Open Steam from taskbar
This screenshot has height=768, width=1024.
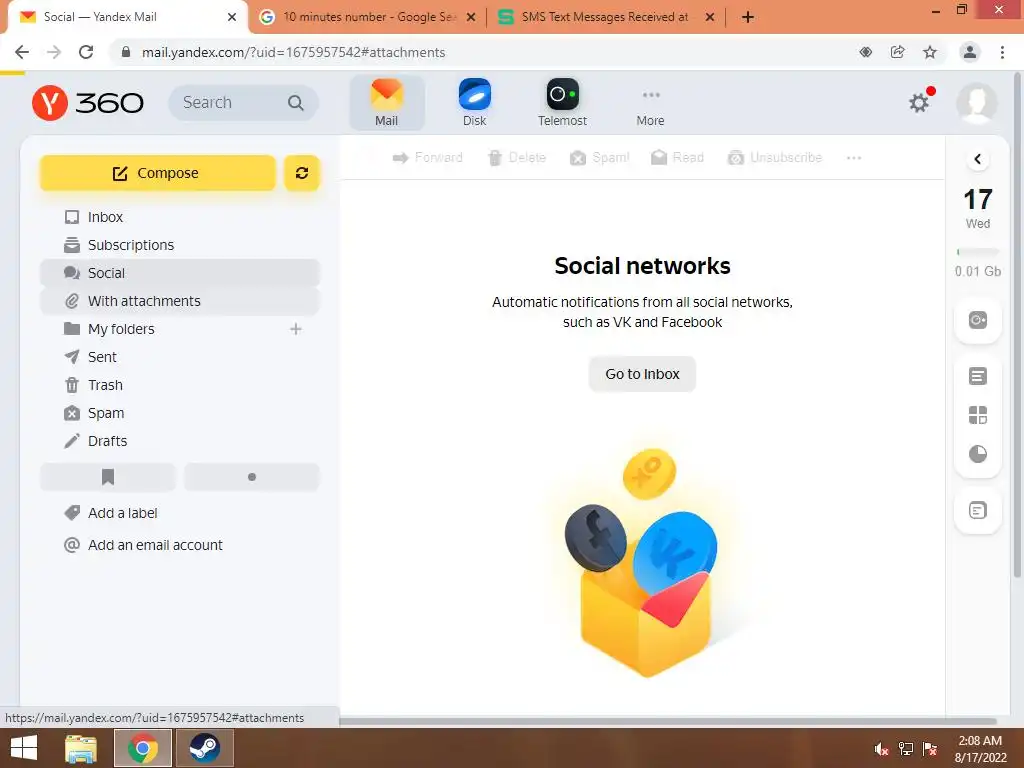pyautogui.click(x=204, y=748)
